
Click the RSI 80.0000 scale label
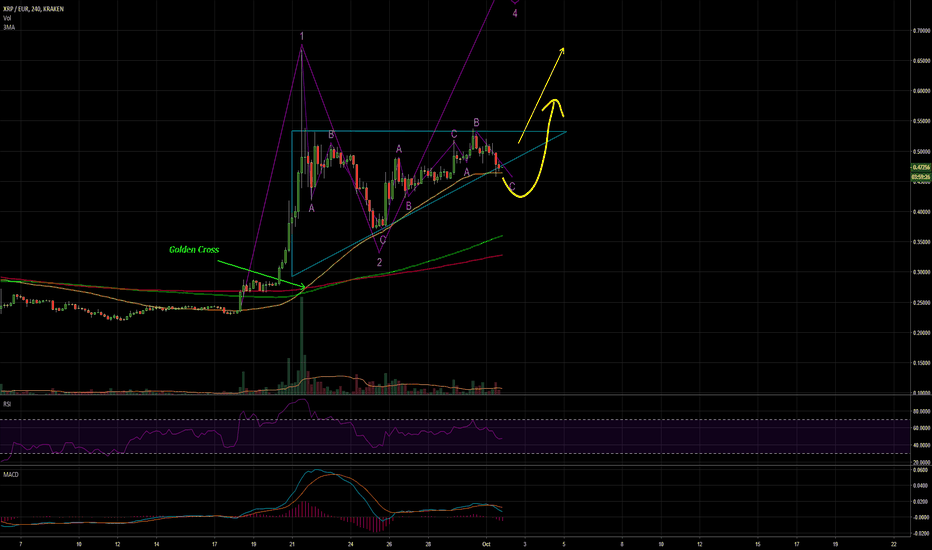coord(922,411)
